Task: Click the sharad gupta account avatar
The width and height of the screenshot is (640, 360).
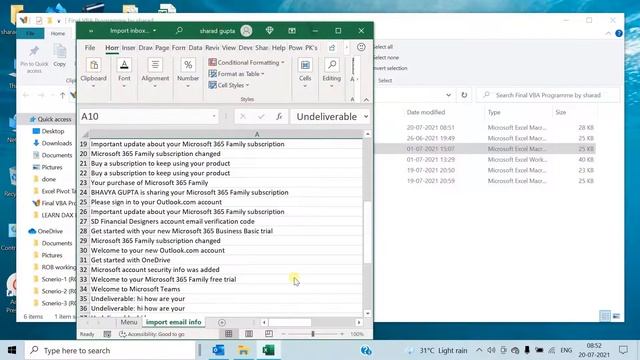Action: [246, 31]
